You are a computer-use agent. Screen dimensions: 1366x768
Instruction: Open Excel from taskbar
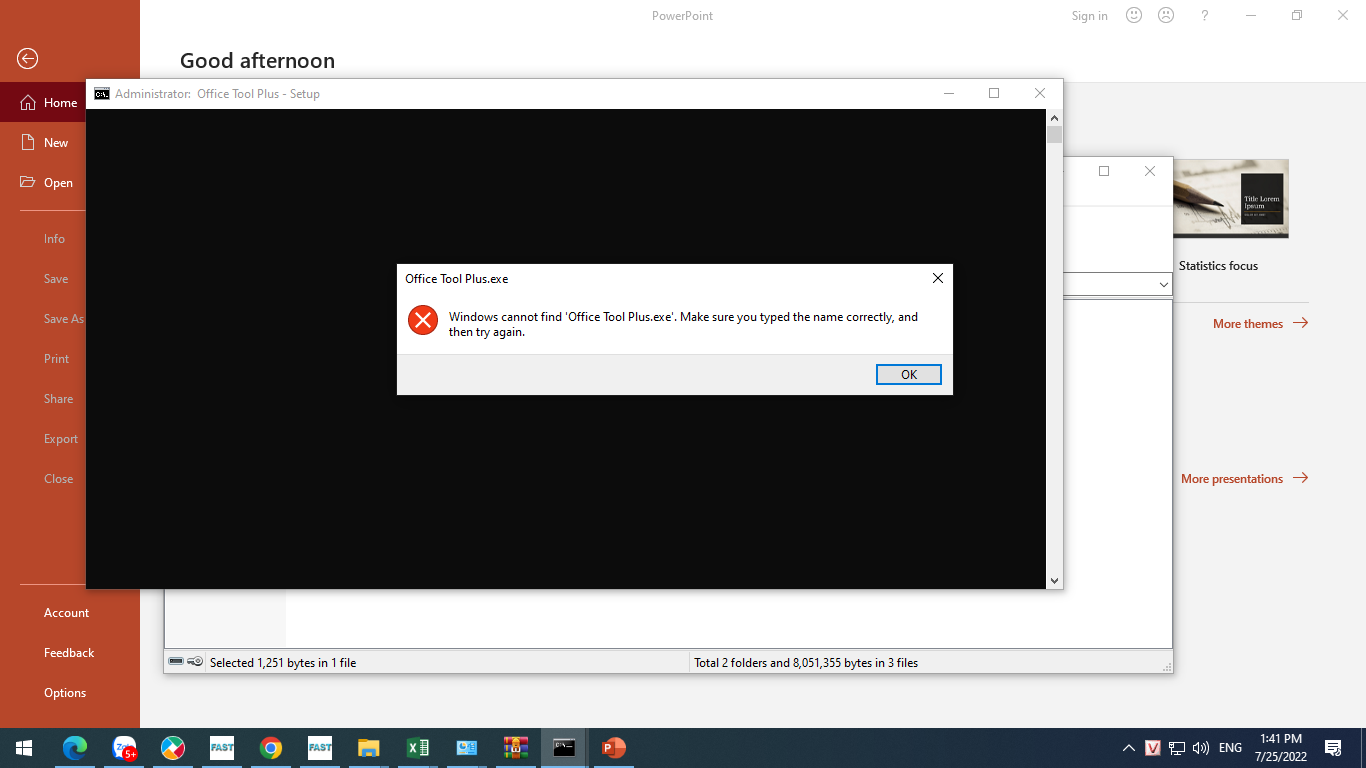pyautogui.click(x=418, y=748)
